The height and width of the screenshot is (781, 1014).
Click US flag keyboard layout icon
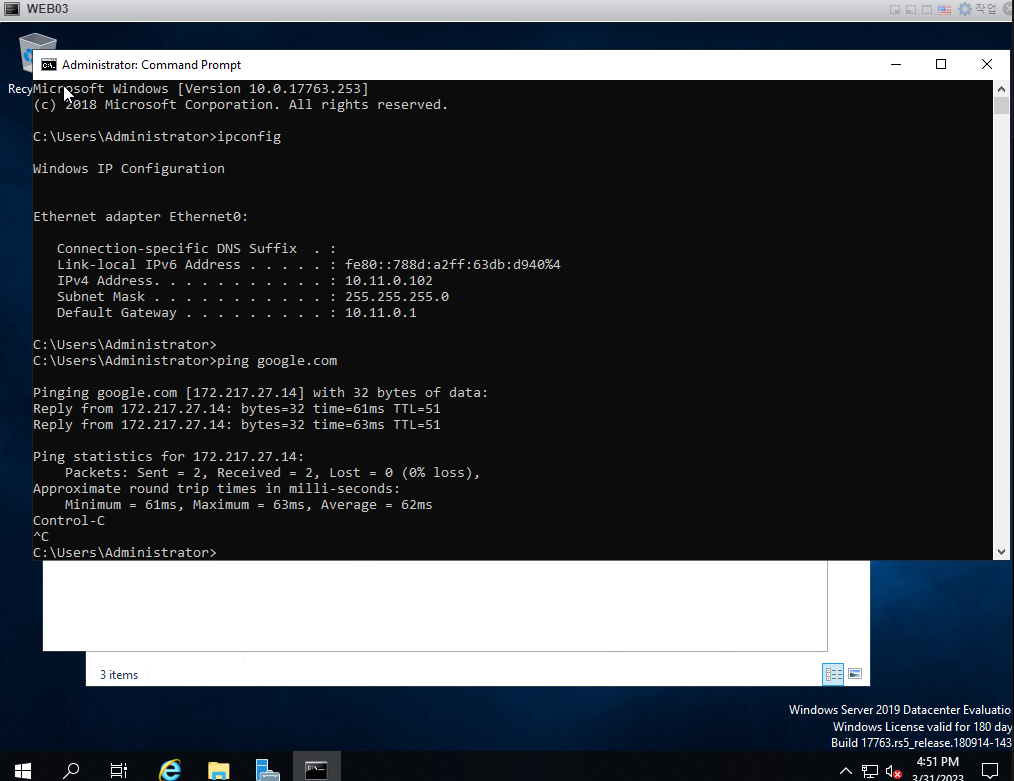[x=945, y=10]
